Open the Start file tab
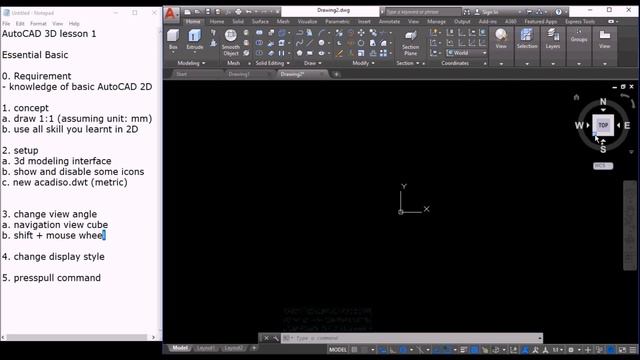 181,74
